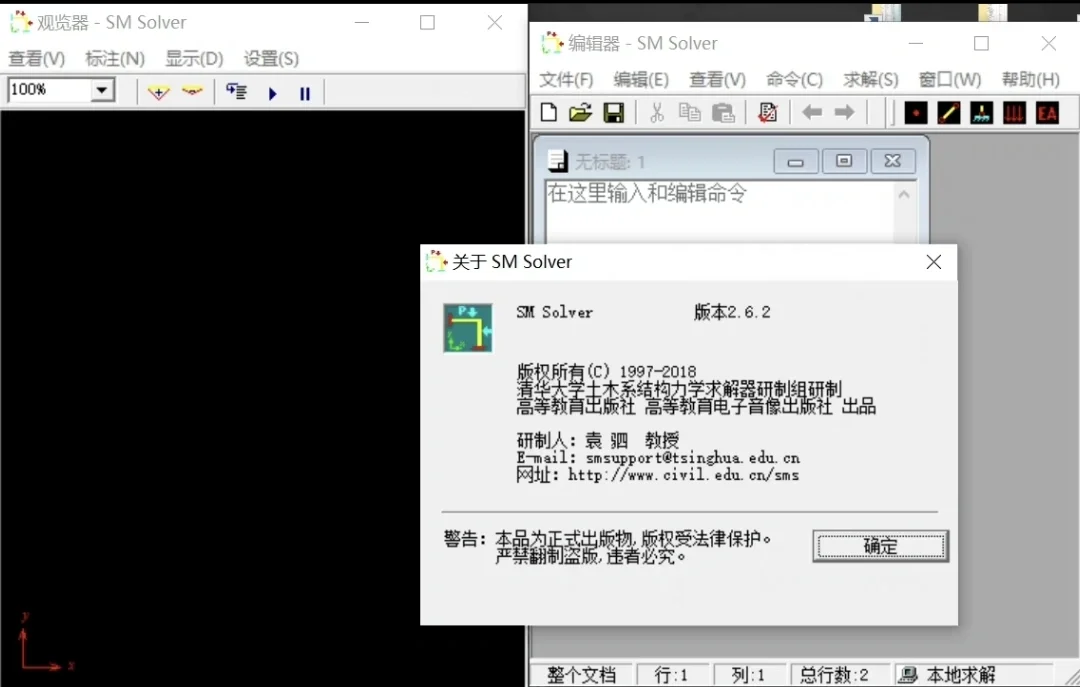Image resolution: width=1080 pixels, height=687 pixels.
Task: Select the cut scissors icon
Action: tap(656, 112)
